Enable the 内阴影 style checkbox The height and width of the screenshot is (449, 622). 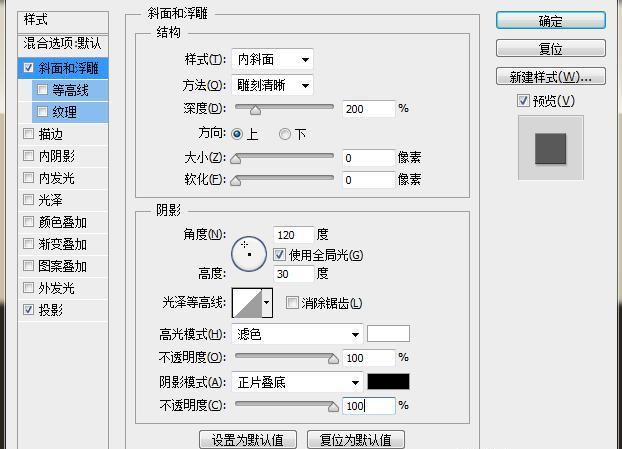[28, 155]
